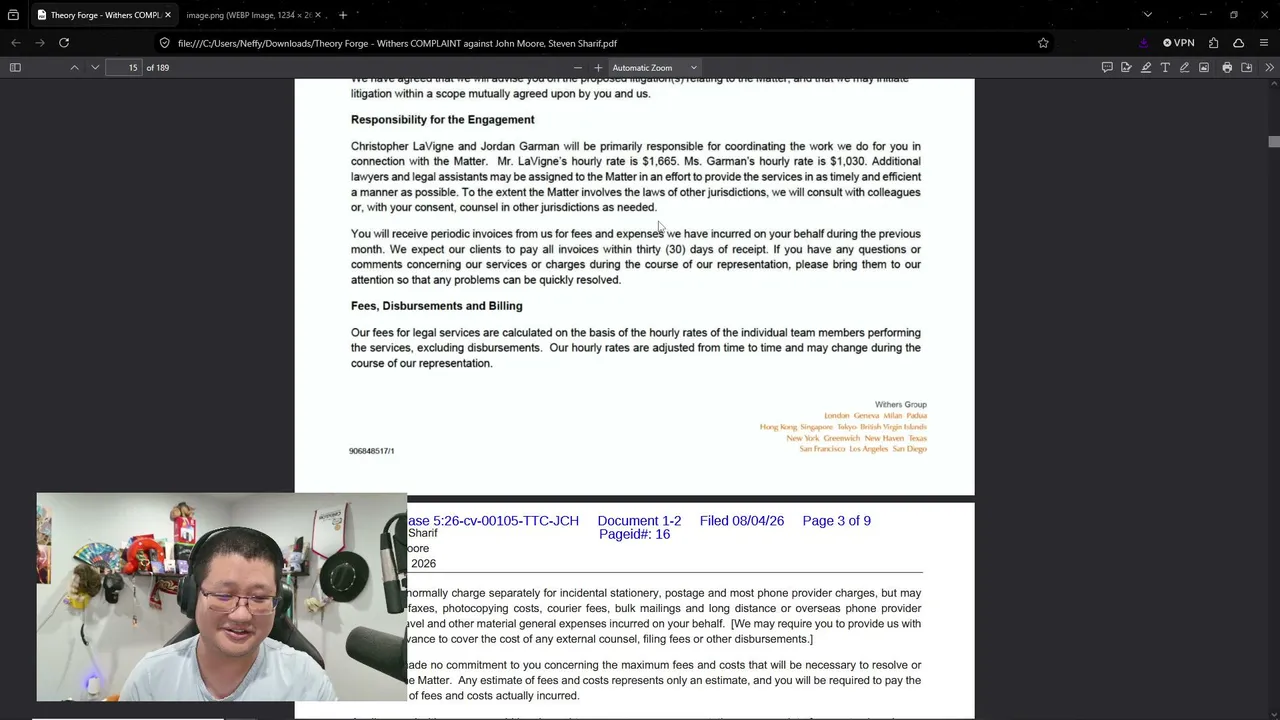This screenshot has height=720, width=1280.
Task: Click the browser's vertical scrollbar thumb
Action: click(x=1273, y=141)
